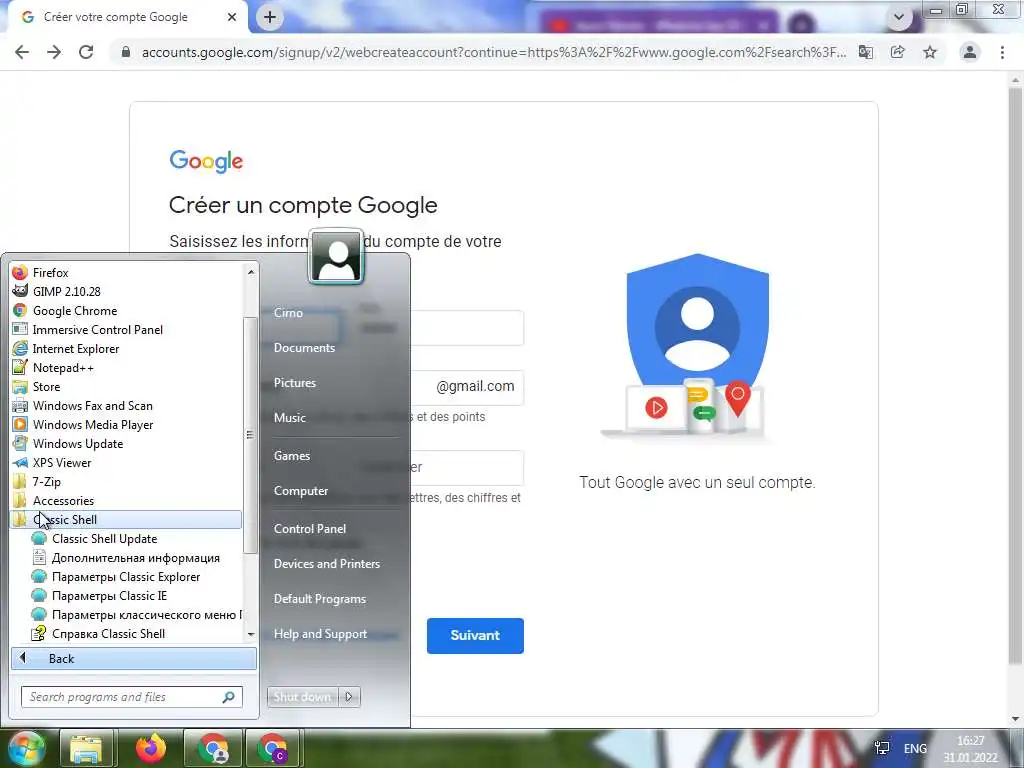1024x768 pixels.
Task: Bookmark this page with the star
Action: click(x=930, y=52)
